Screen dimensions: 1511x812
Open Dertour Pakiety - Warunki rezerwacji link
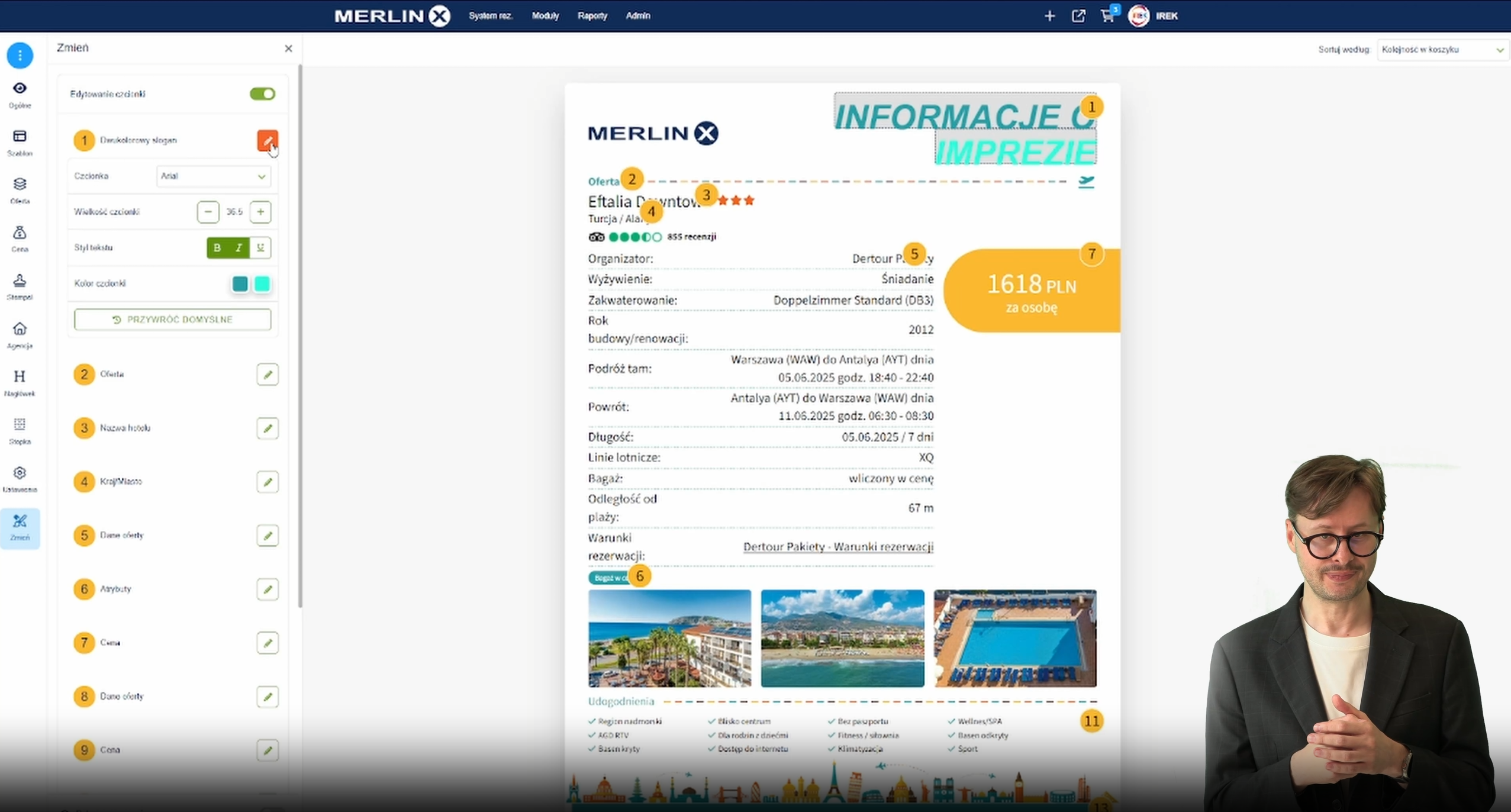click(x=838, y=547)
